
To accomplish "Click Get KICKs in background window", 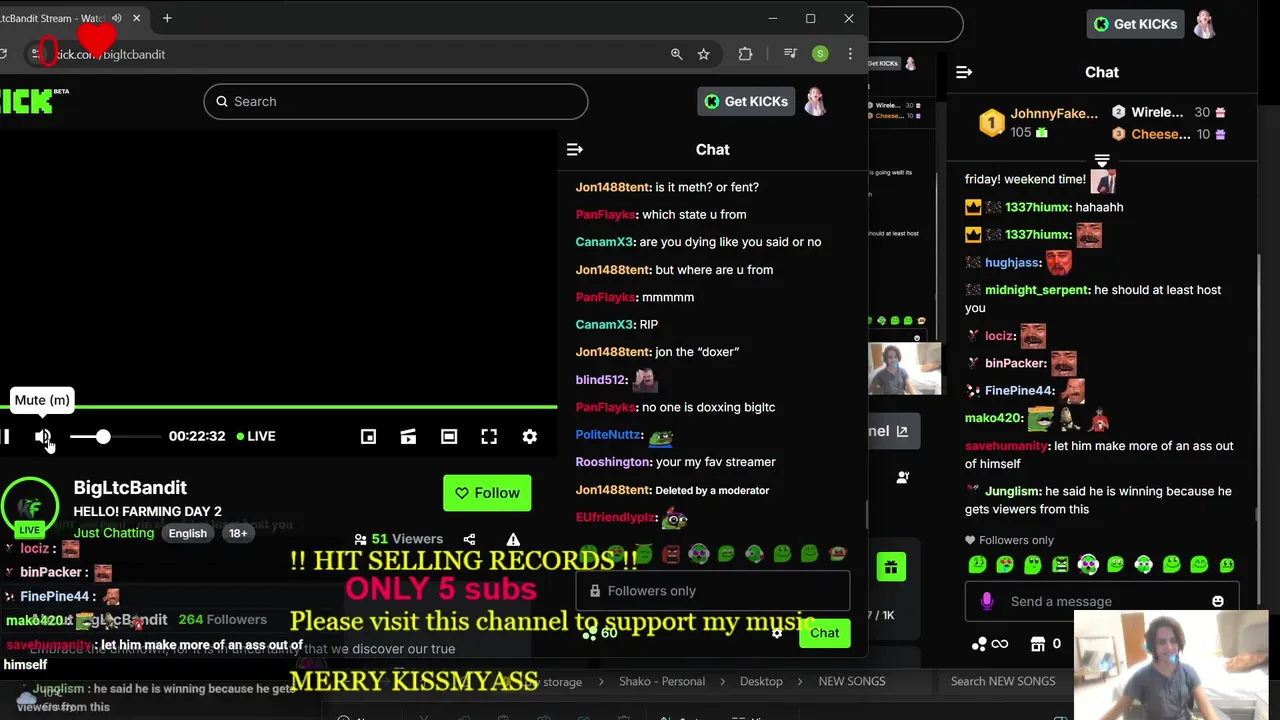I will coord(1136,24).
